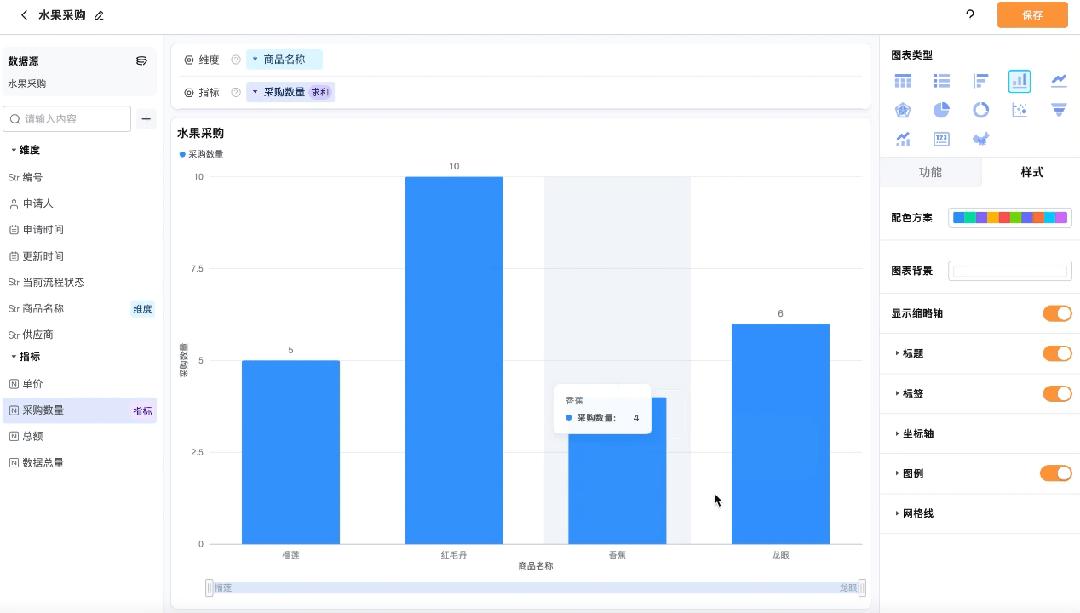Click the data source switch icon beside 数据源

point(139,60)
